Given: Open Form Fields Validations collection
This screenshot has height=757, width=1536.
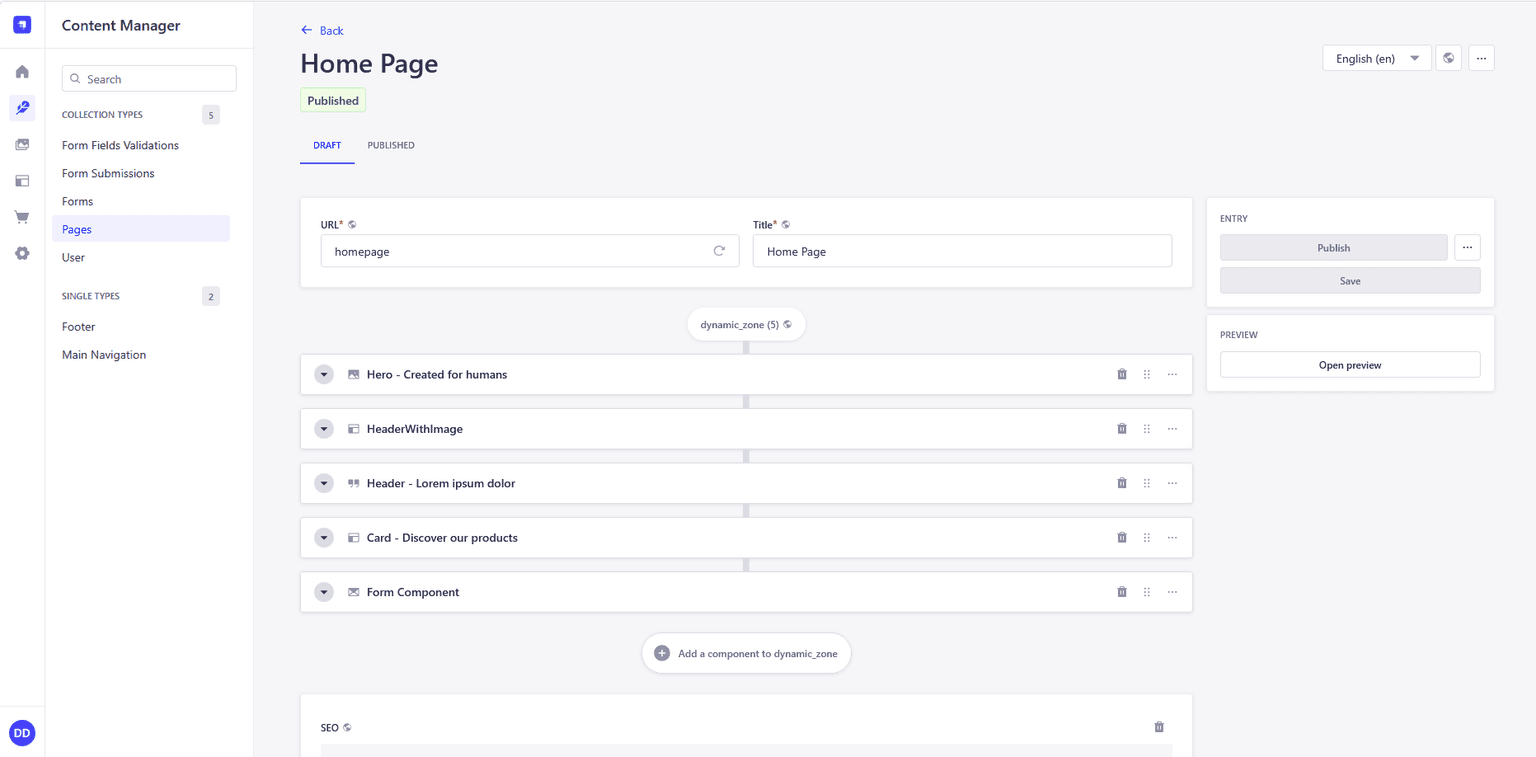Looking at the screenshot, I should point(120,145).
